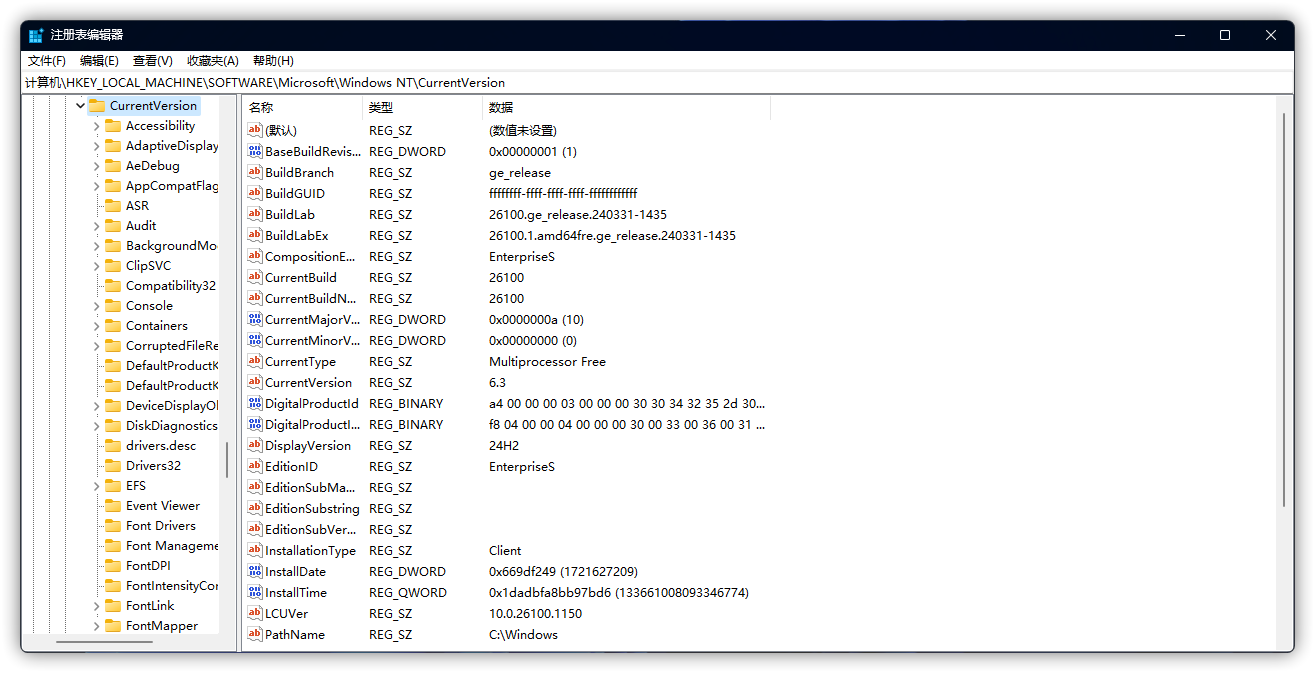Click the BaseBuildRevis... DWORD value icon

click(254, 151)
